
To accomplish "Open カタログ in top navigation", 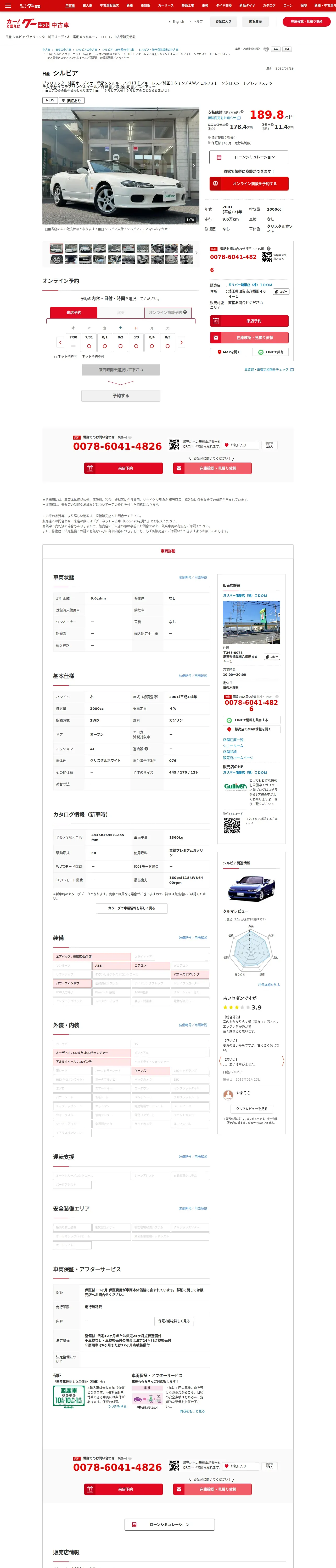I will click(269, 5).
